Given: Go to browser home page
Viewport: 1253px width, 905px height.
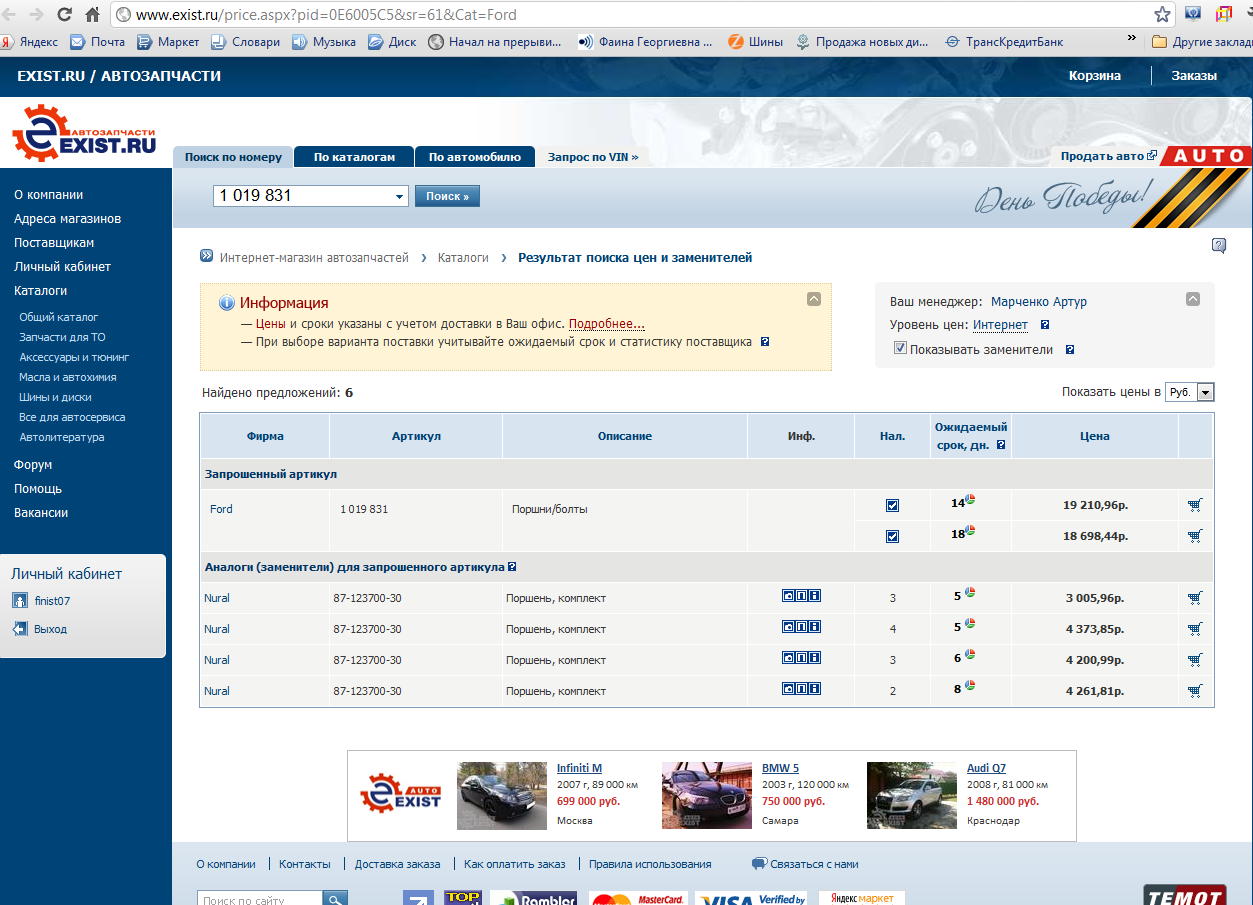Looking at the screenshot, I should (x=92, y=15).
